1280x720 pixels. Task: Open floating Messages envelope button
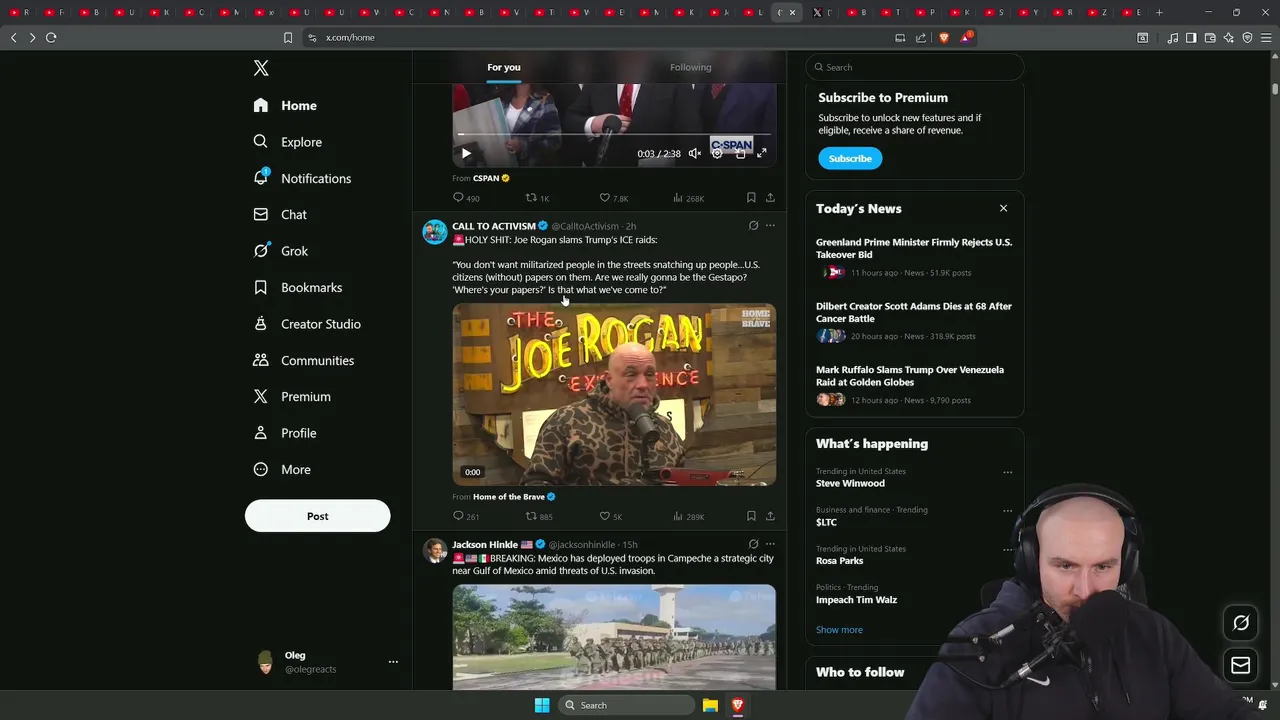1241,666
